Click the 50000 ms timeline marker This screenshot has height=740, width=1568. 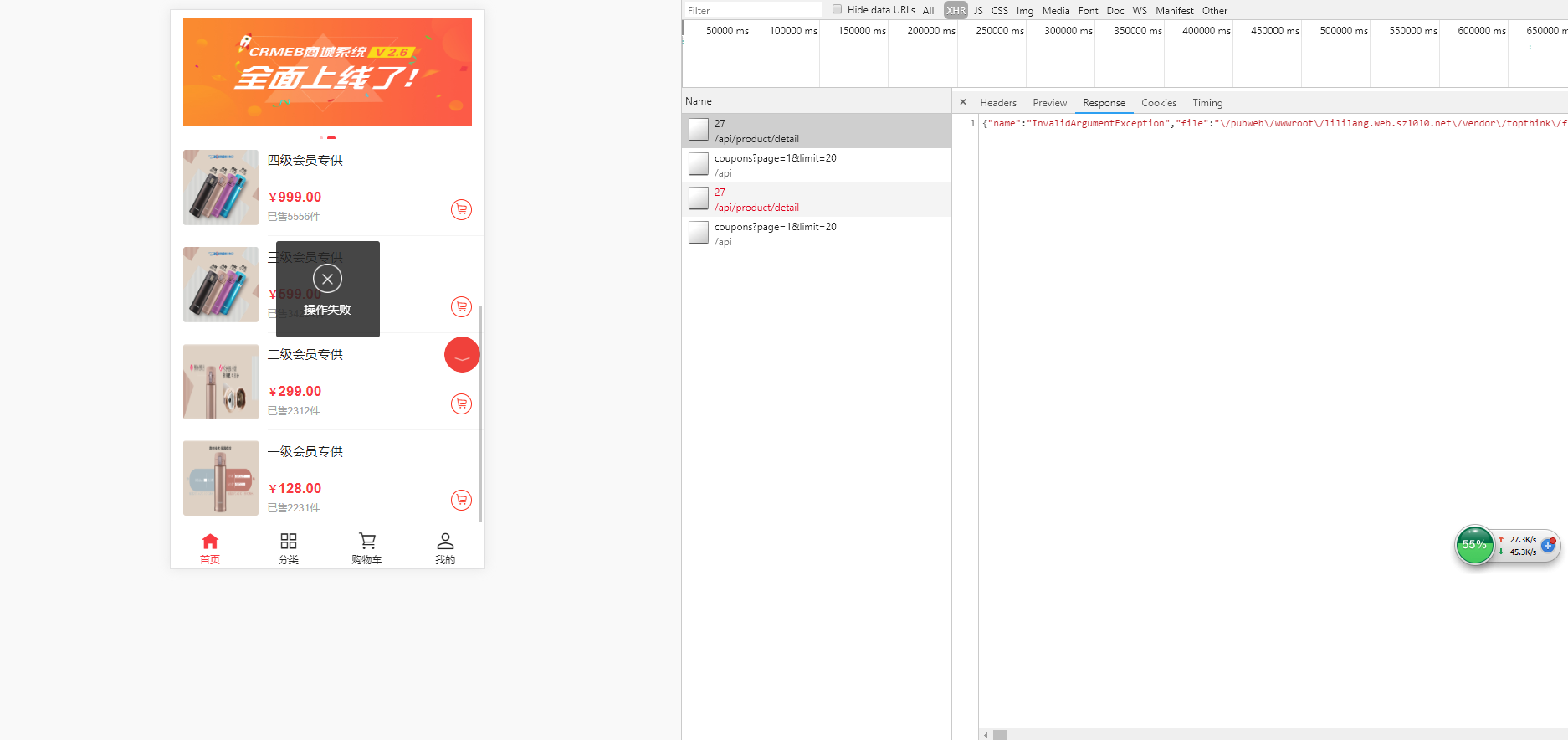pyautogui.click(x=727, y=31)
